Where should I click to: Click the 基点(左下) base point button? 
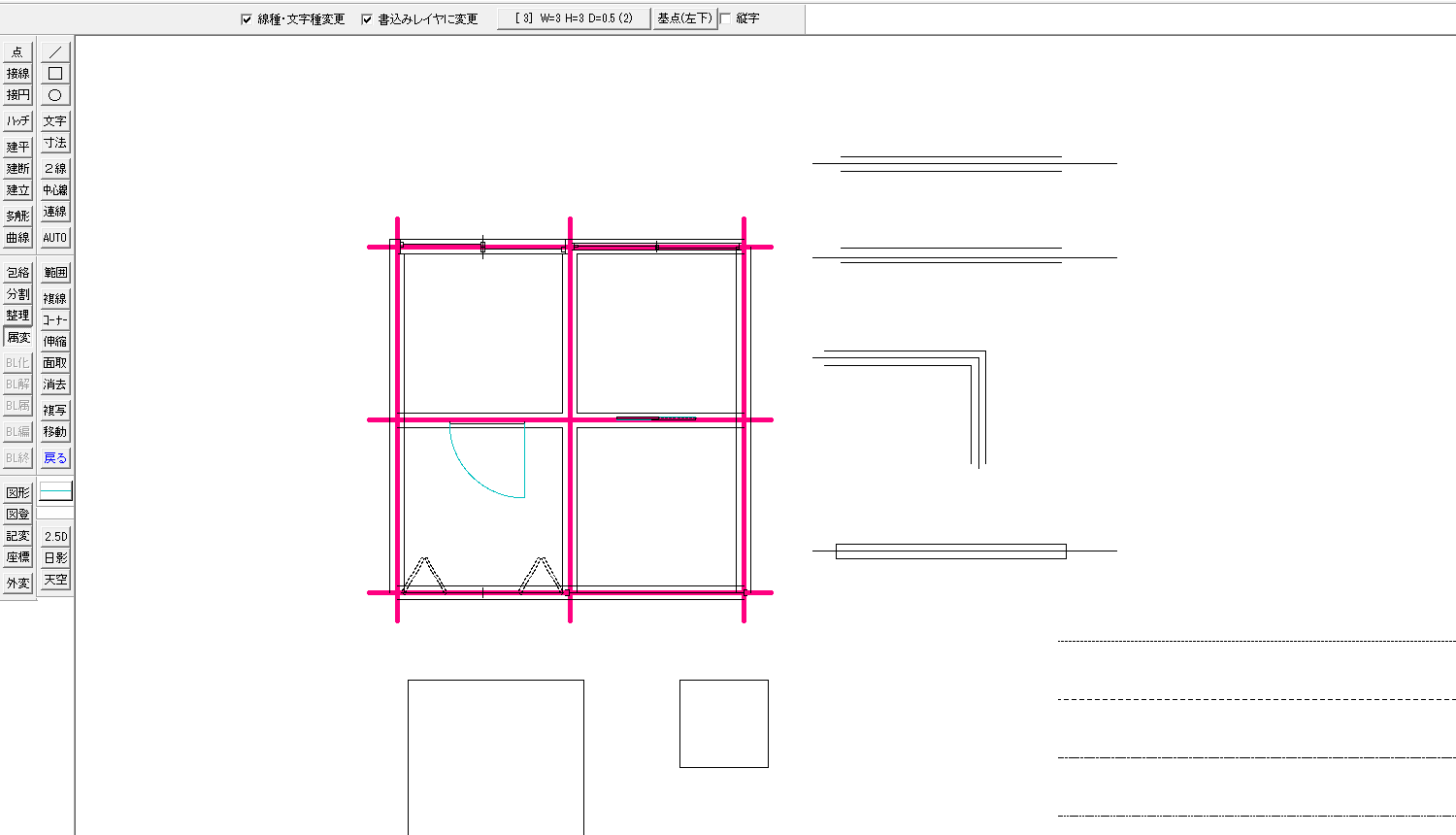[x=684, y=18]
